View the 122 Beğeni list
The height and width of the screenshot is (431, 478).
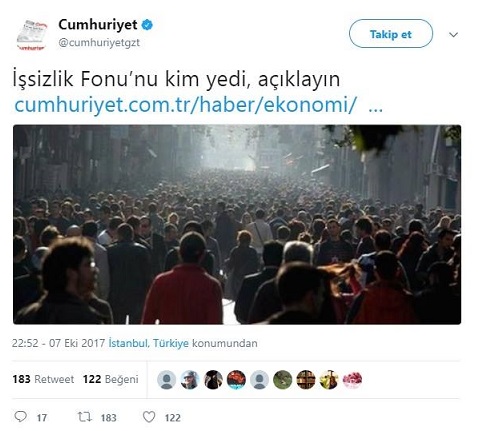coord(111,379)
